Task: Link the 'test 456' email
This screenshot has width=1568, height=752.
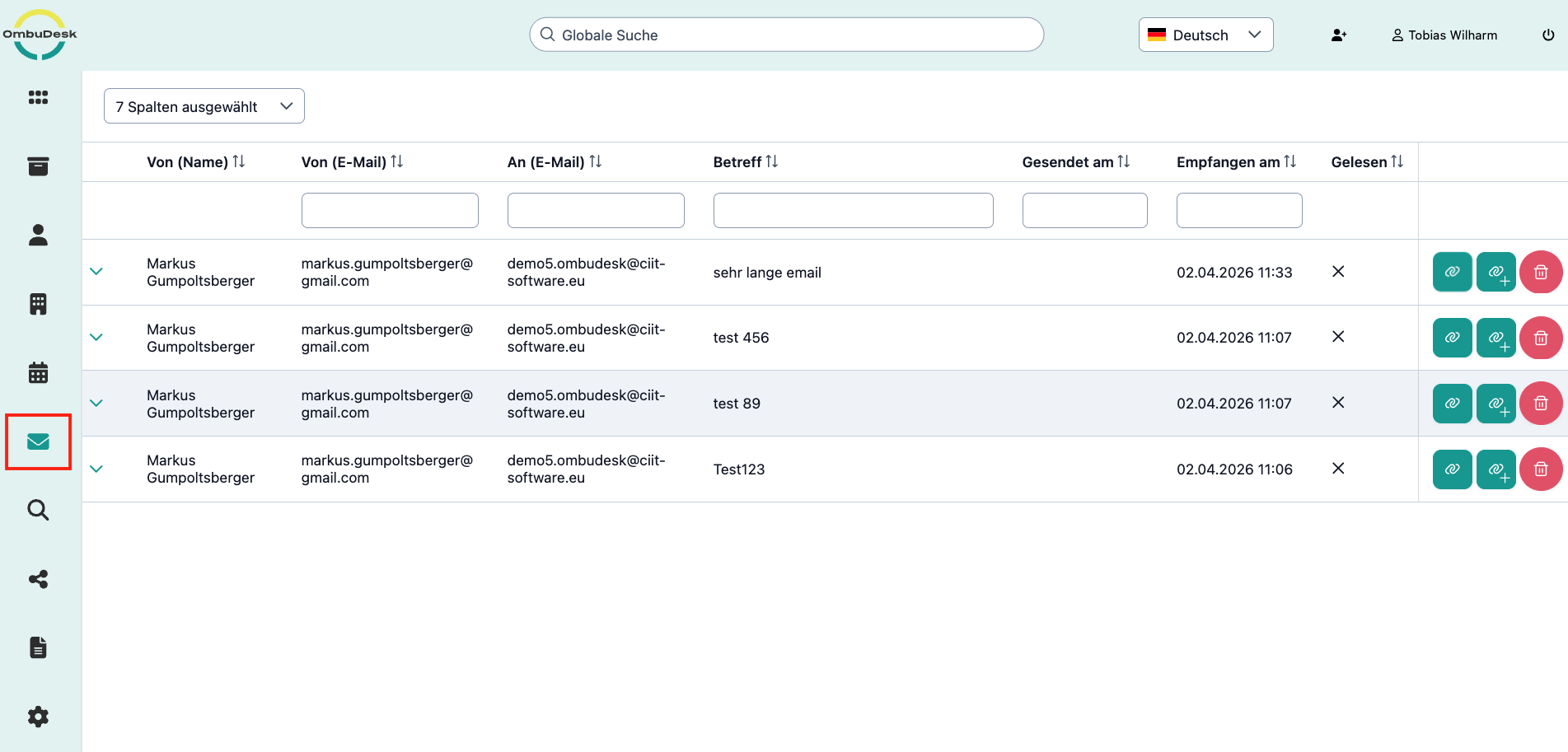Action: tap(1452, 338)
